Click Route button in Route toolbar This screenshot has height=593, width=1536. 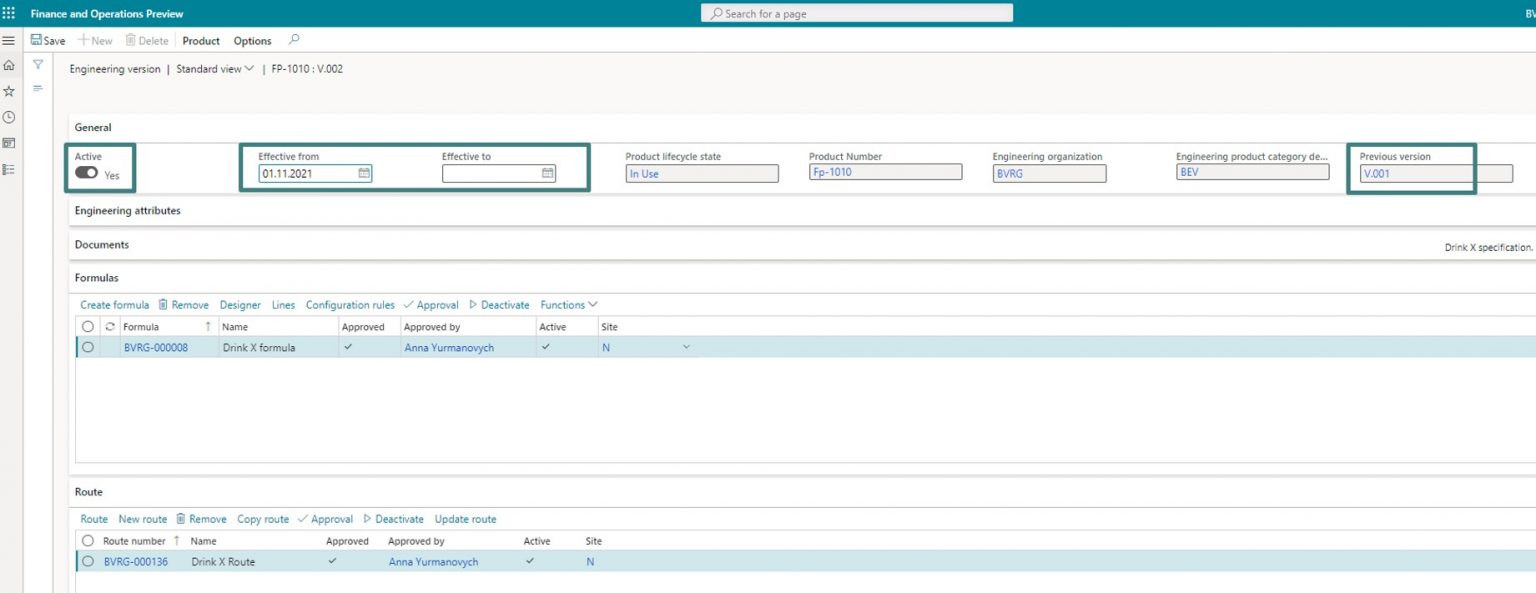pos(94,519)
